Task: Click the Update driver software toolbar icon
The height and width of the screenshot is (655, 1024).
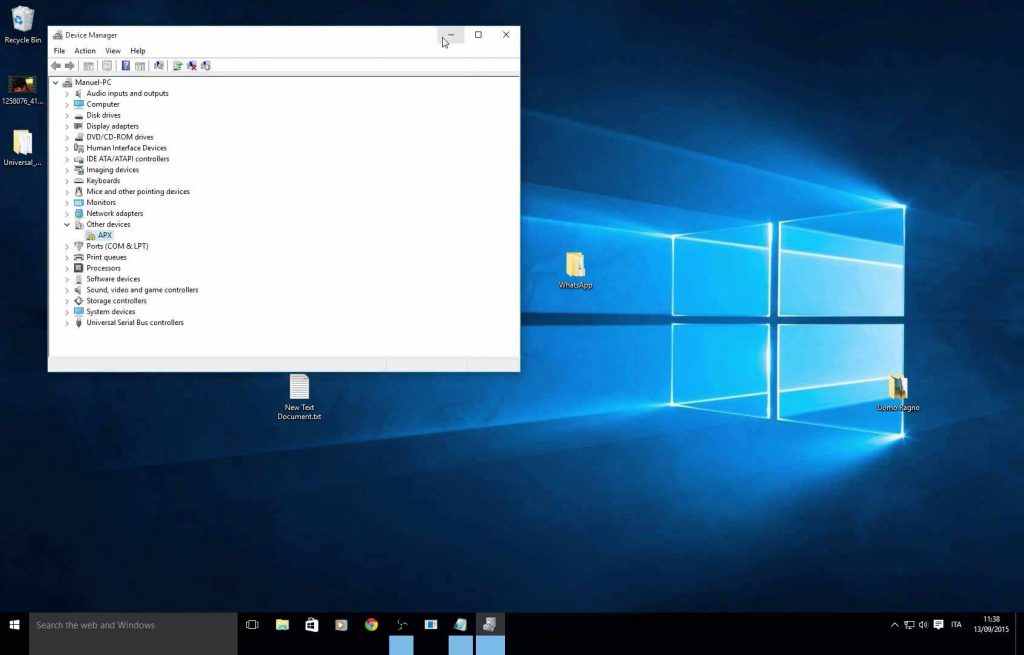Action: coord(177,66)
